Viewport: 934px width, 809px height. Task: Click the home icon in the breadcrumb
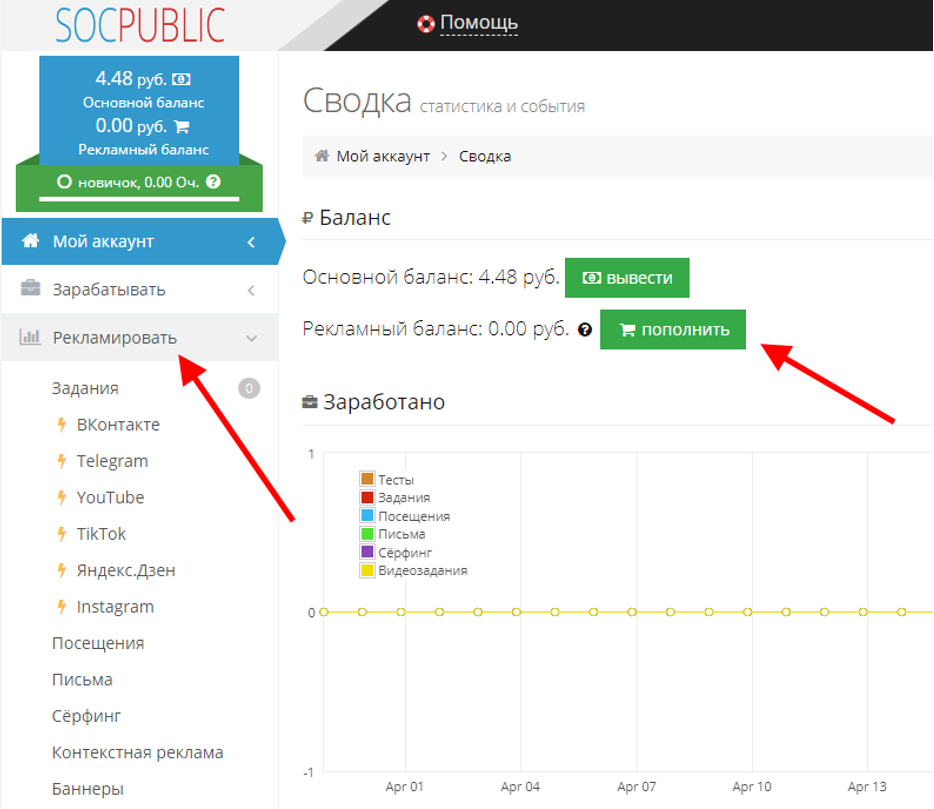pos(322,155)
